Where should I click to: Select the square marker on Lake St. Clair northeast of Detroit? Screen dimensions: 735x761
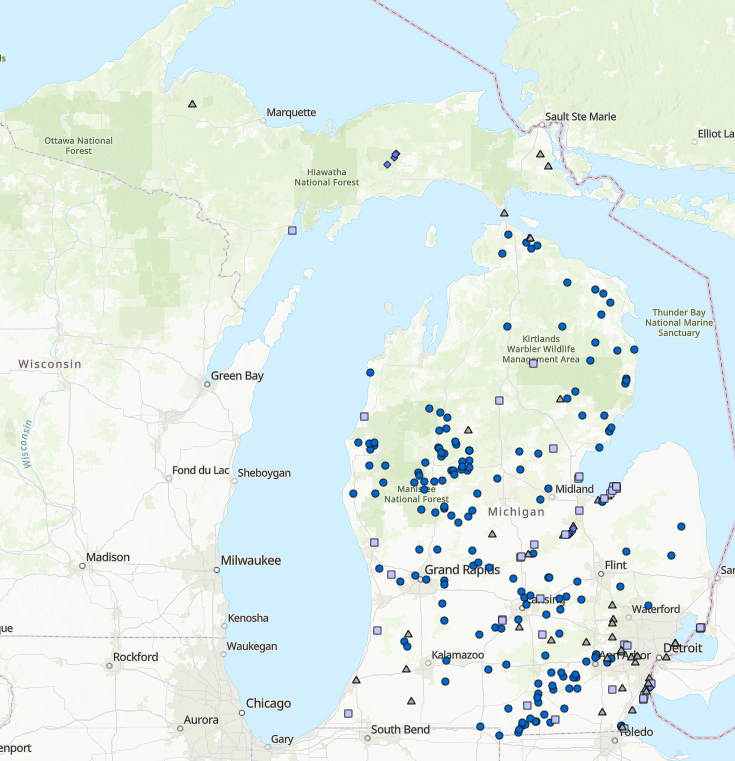point(701,628)
